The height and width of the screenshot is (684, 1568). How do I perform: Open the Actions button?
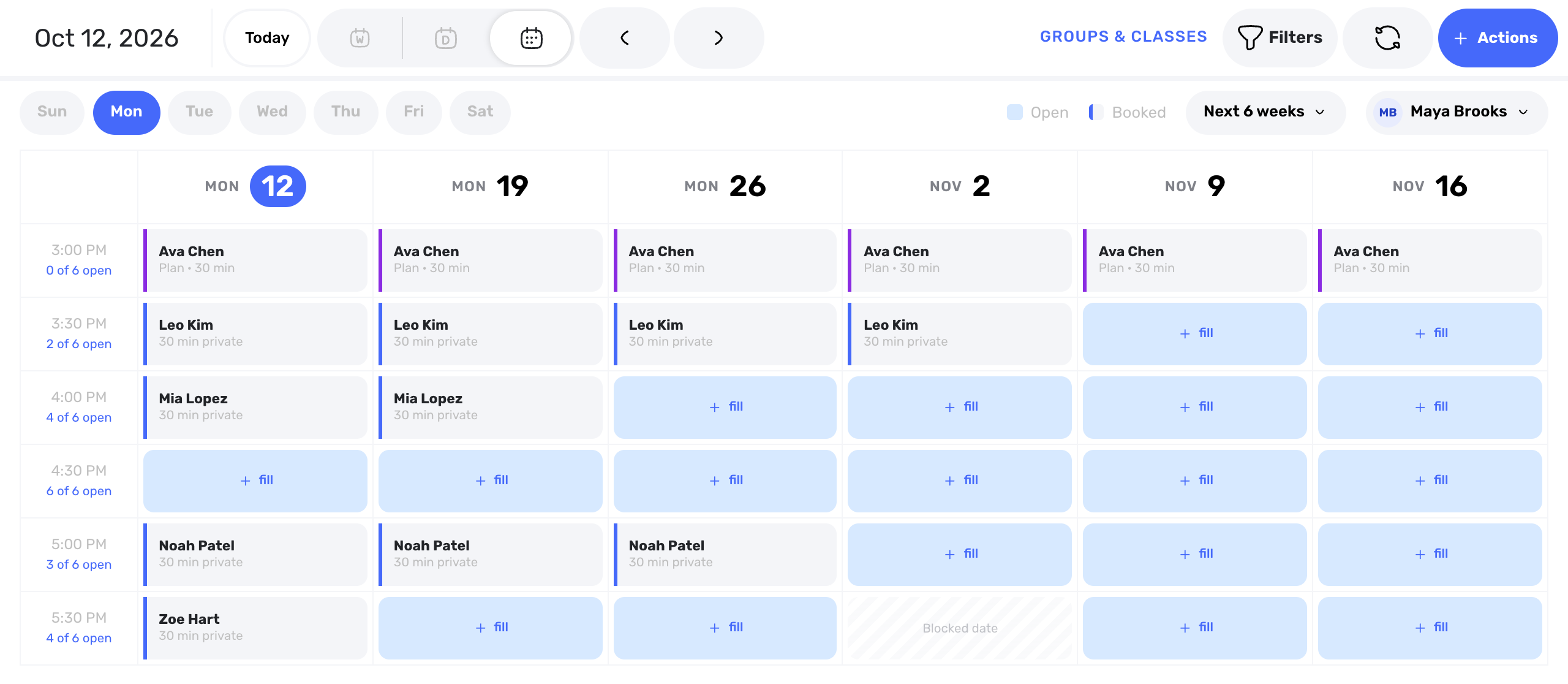click(x=1498, y=38)
